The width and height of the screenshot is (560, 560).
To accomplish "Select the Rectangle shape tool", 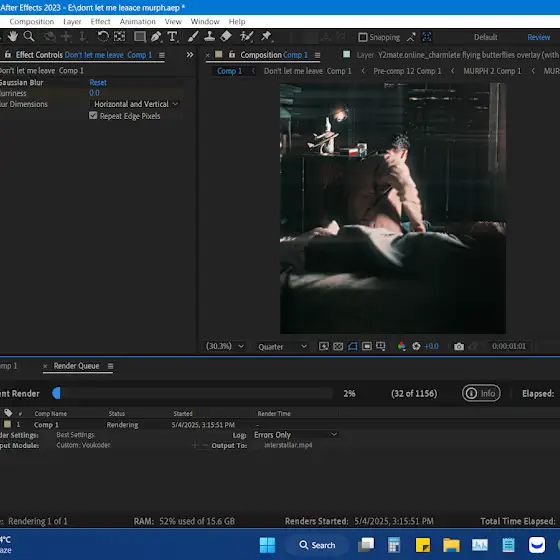I will (x=140, y=36).
